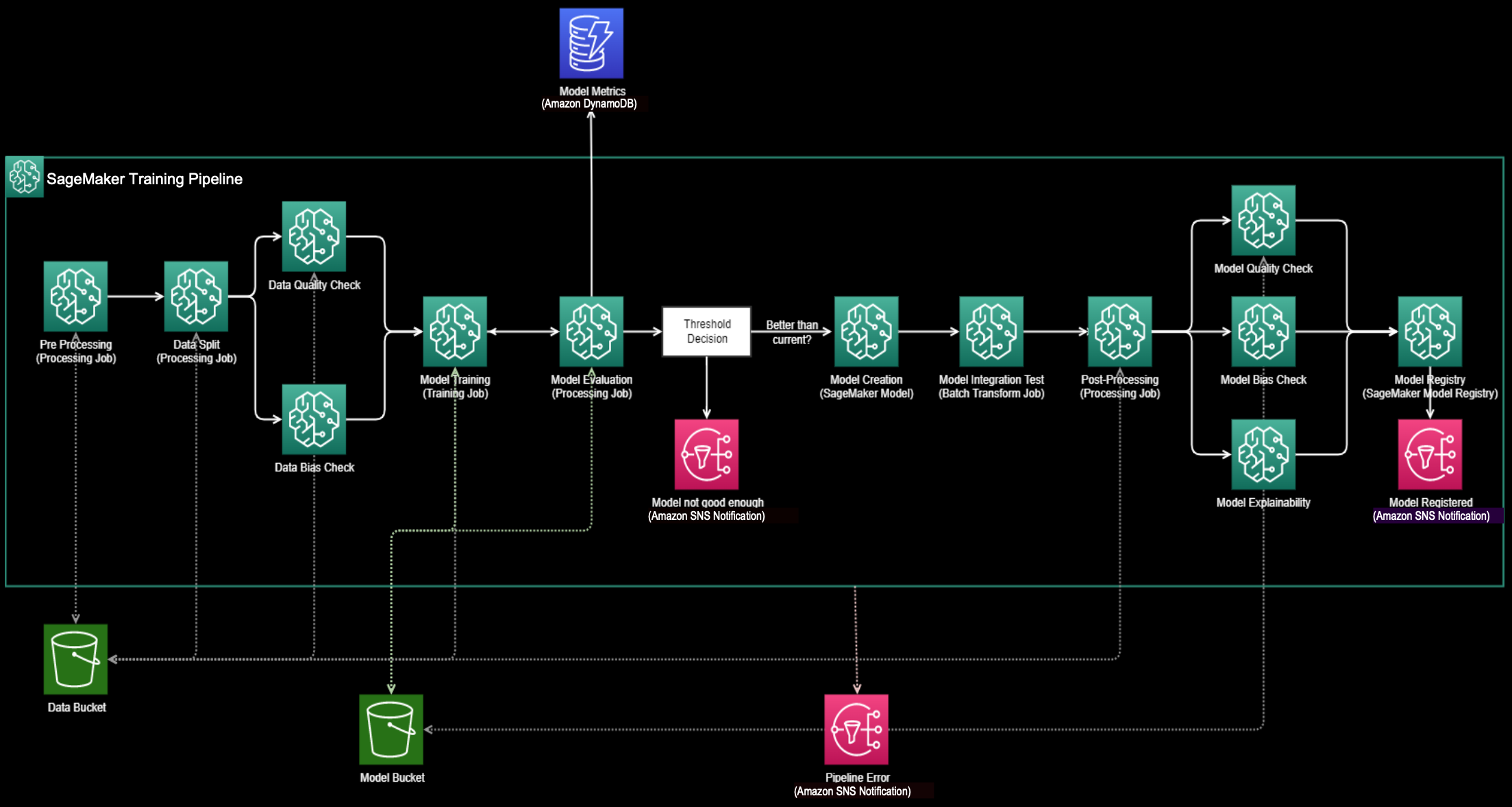Select the Model Quality Check icon

[1263, 220]
